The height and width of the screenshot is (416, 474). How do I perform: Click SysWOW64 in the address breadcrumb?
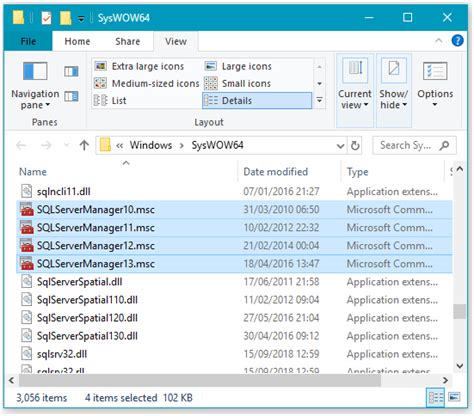click(217, 145)
